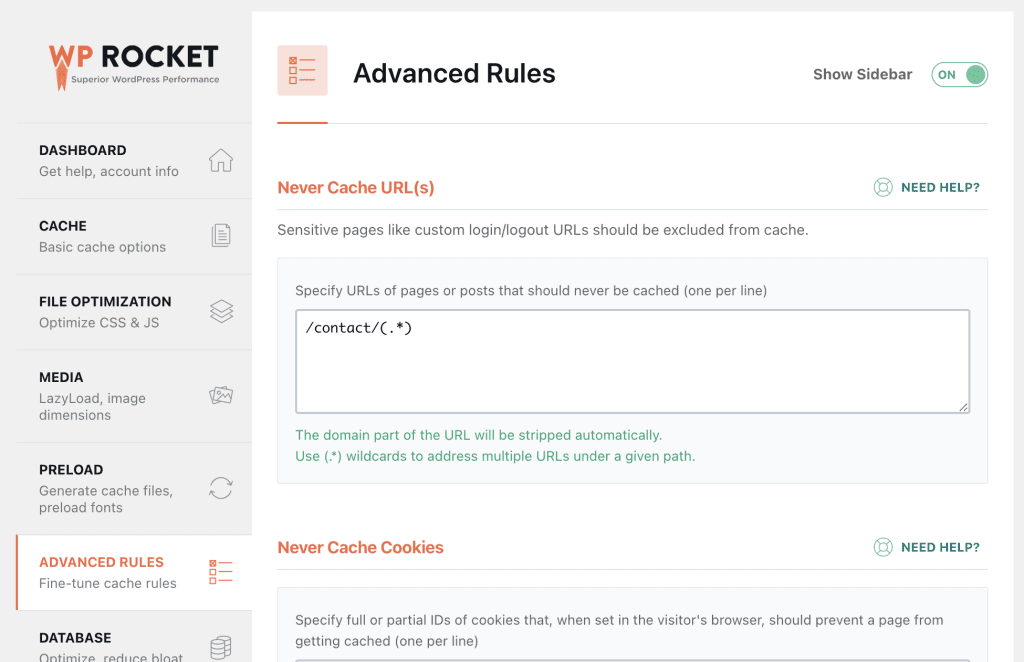Click the lifebuoy icon beside Never Cache URL(s)
Image resolution: width=1024 pixels, height=662 pixels.
(x=883, y=187)
